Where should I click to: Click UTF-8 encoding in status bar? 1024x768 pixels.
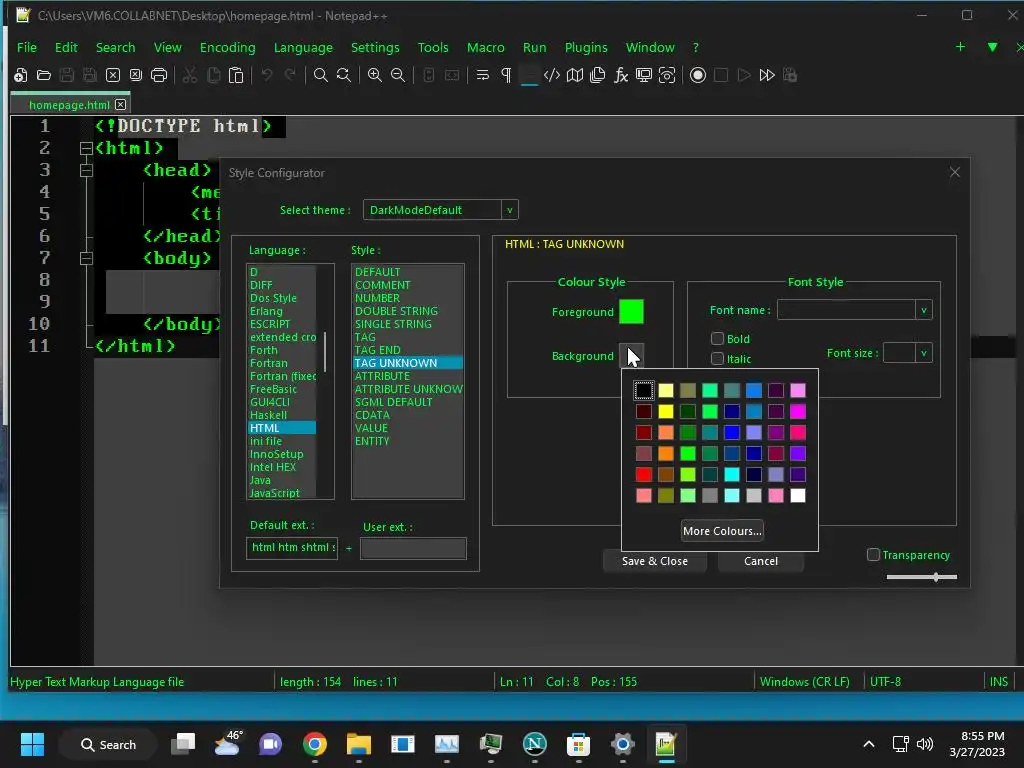click(886, 681)
